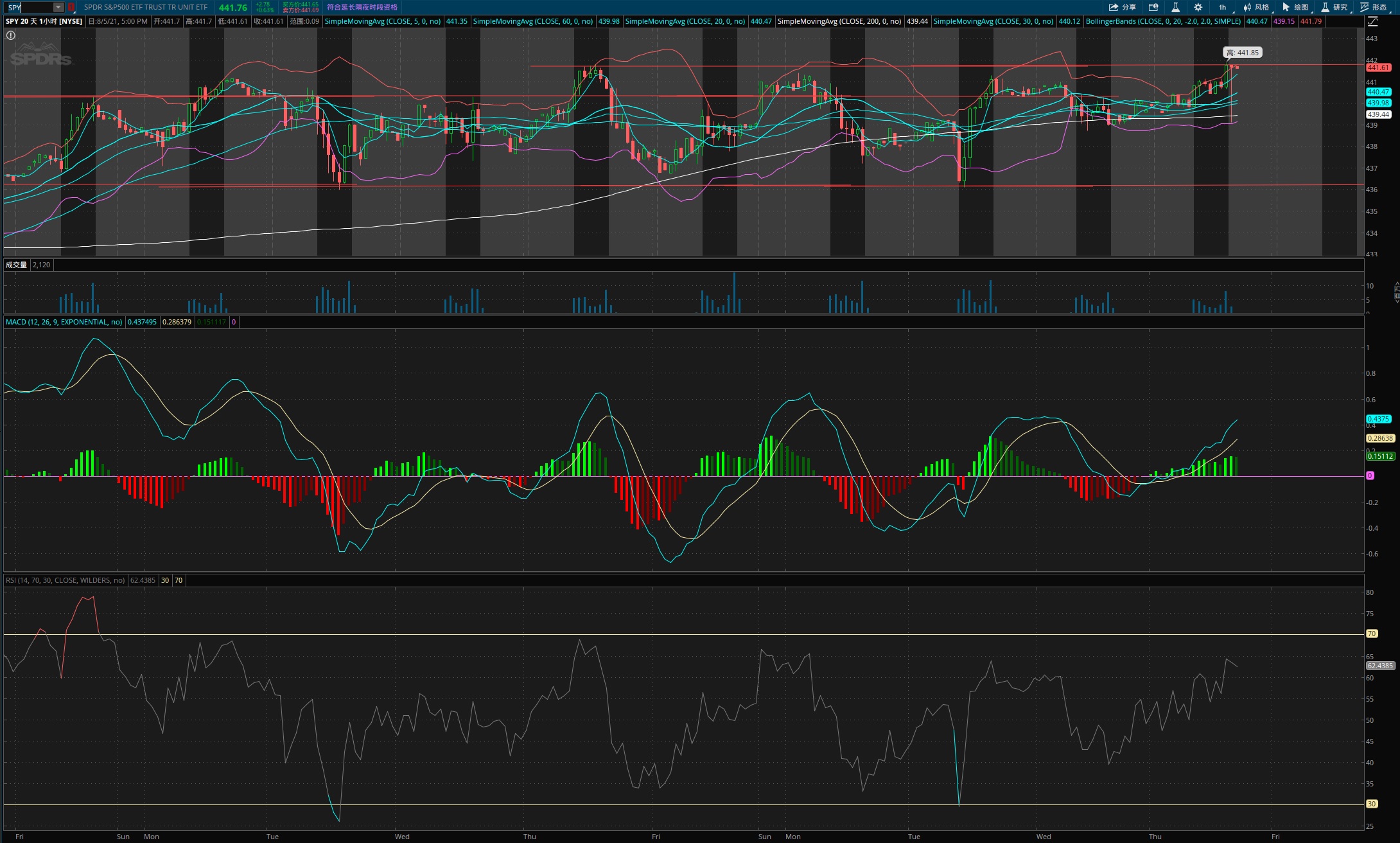Click the 2,120 volume value

(41, 265)
